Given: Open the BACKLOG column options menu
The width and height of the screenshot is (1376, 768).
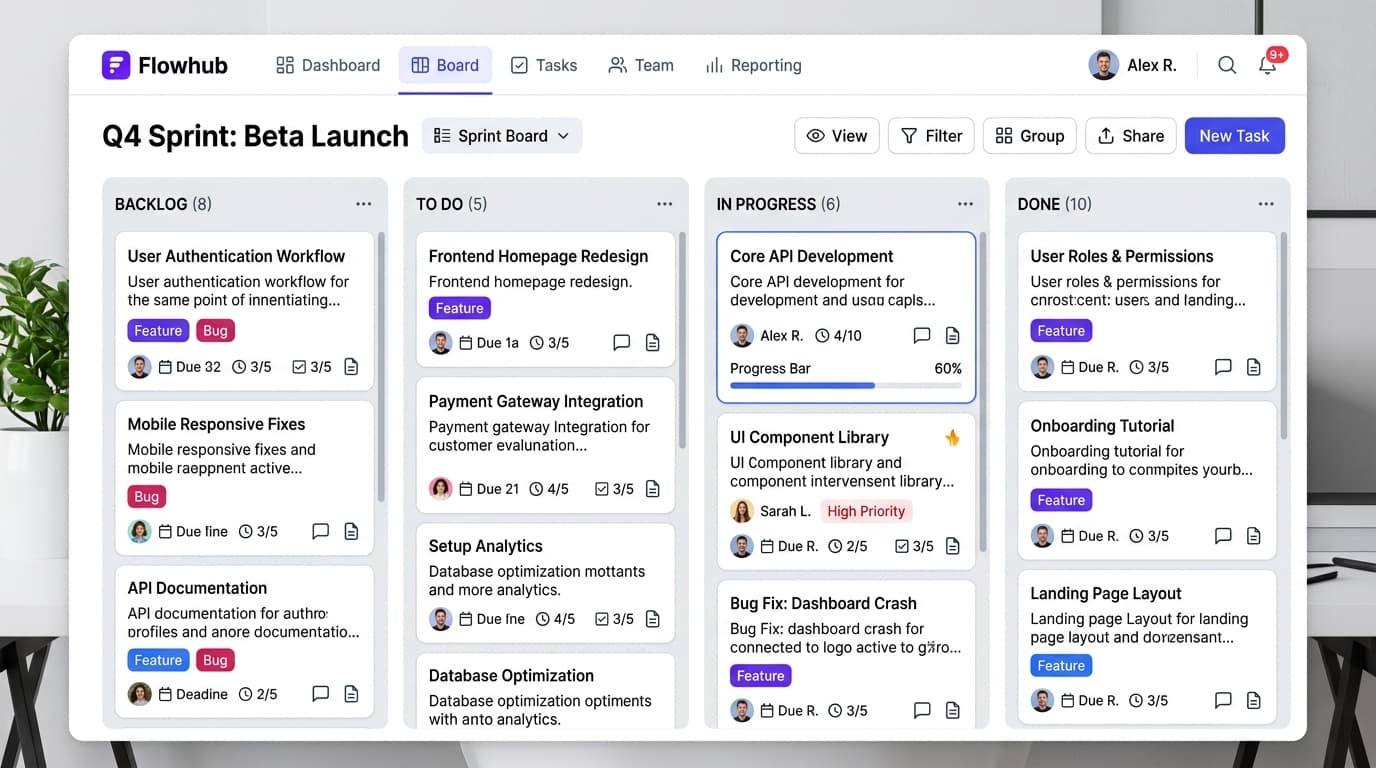Looking at the screenshot, I should click(364, 204).
